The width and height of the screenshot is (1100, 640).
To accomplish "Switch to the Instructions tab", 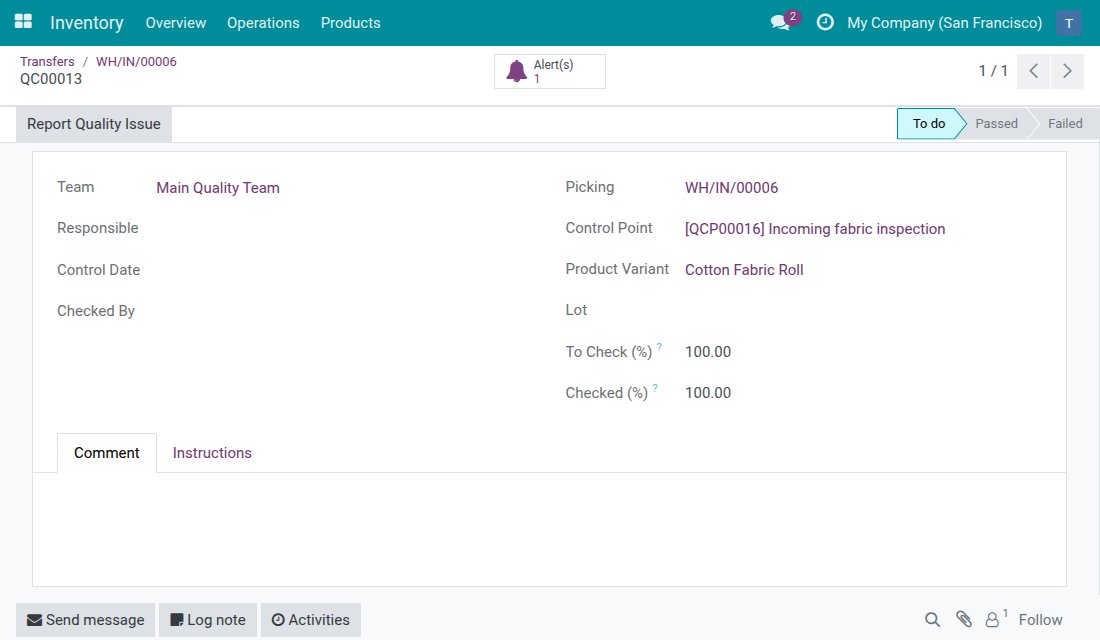I will (212, 453).
